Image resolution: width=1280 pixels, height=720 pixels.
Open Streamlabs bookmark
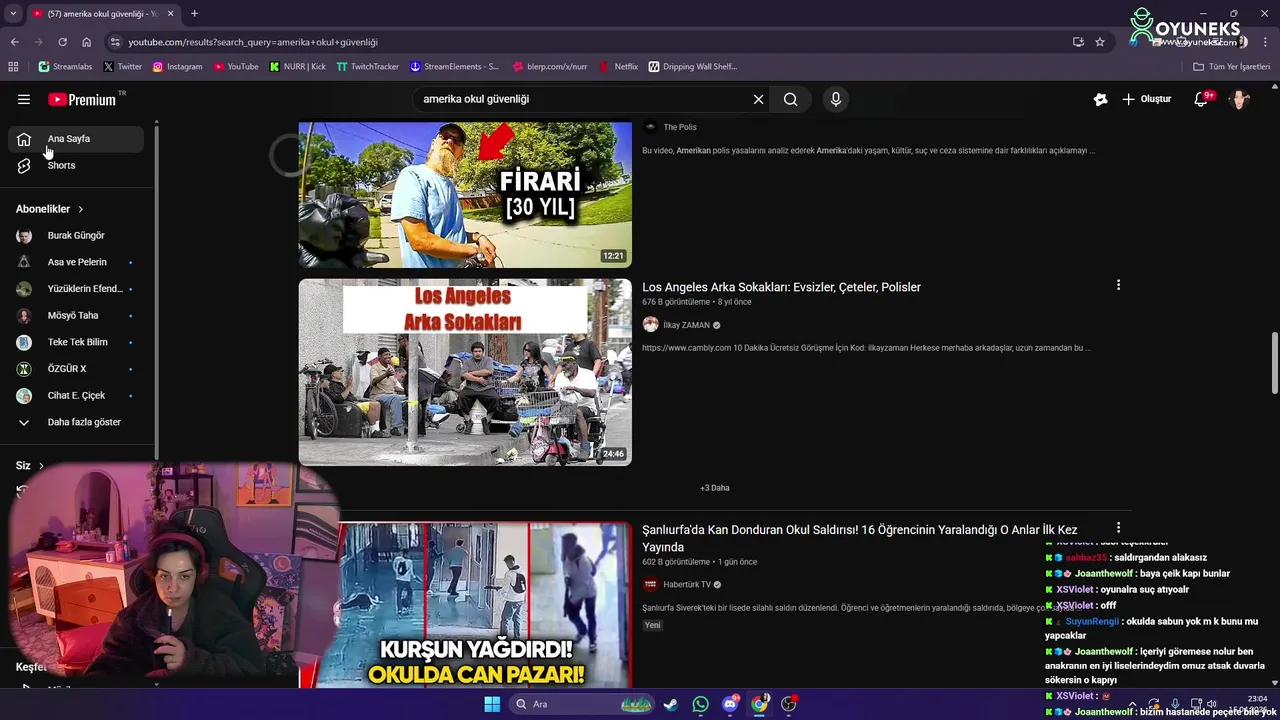(65, 67)
